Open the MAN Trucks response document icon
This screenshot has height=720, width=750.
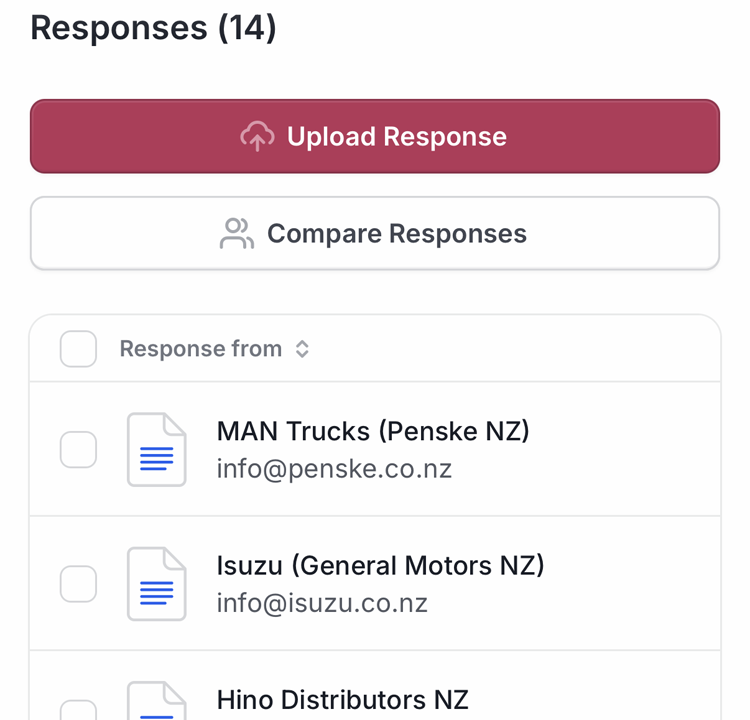pyautogui.click(x=156, y=450)
